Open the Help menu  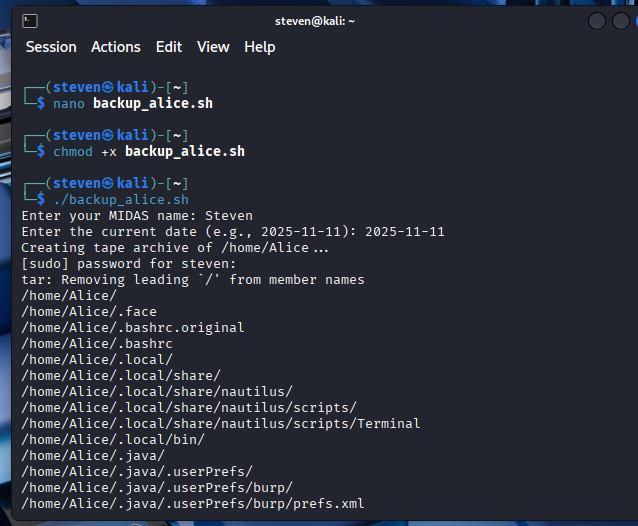click(260, 47)
